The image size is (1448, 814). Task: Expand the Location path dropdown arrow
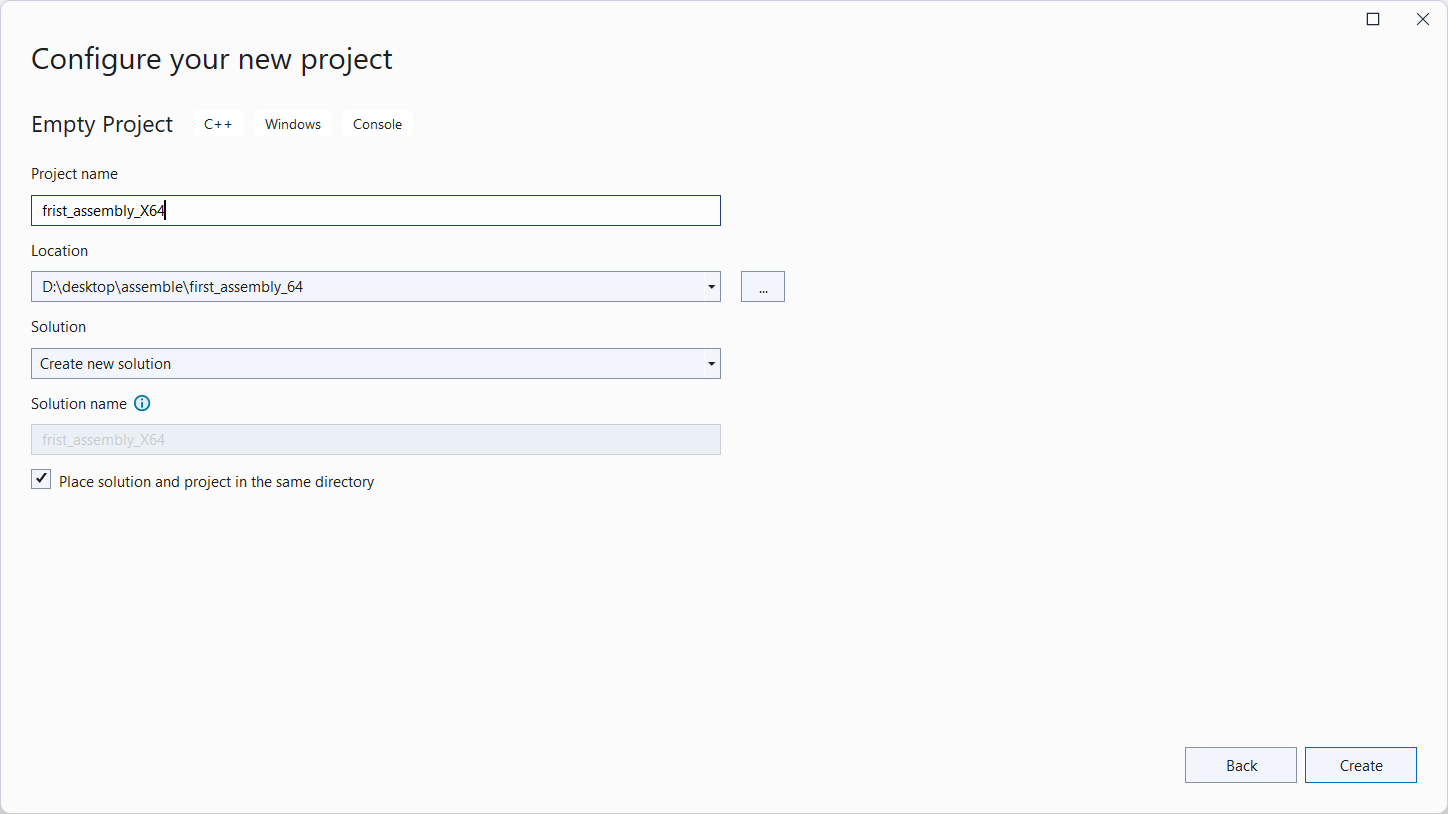[x=711, y=287]
